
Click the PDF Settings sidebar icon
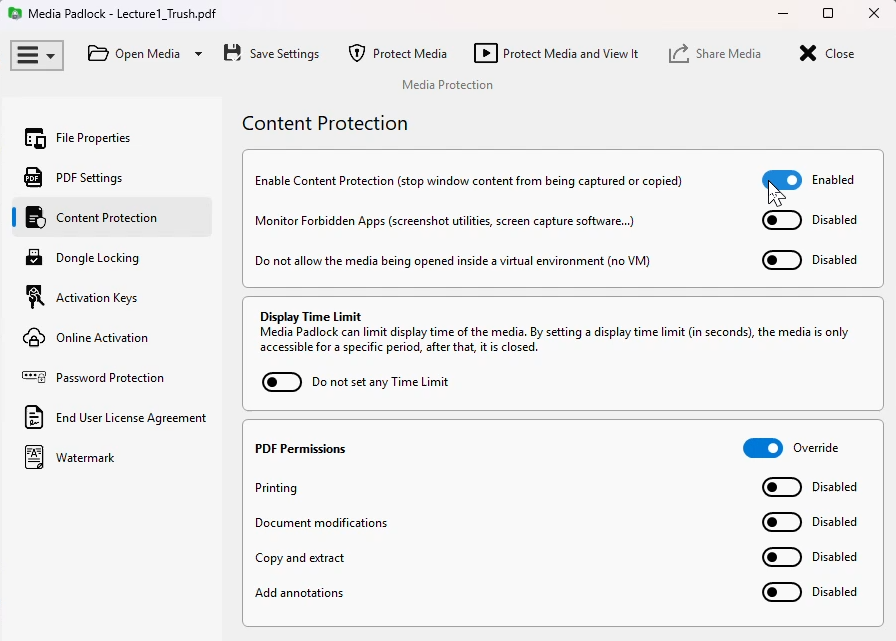[35, 178]
